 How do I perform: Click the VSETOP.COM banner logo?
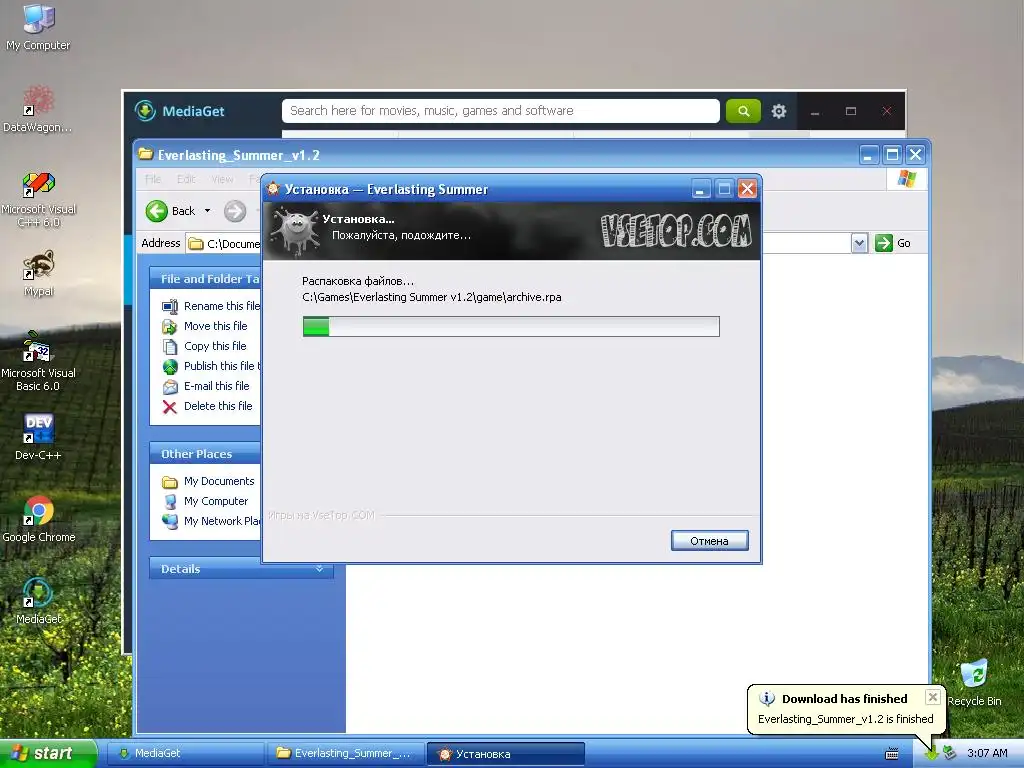pyautogui.click(x=677, y=231)
